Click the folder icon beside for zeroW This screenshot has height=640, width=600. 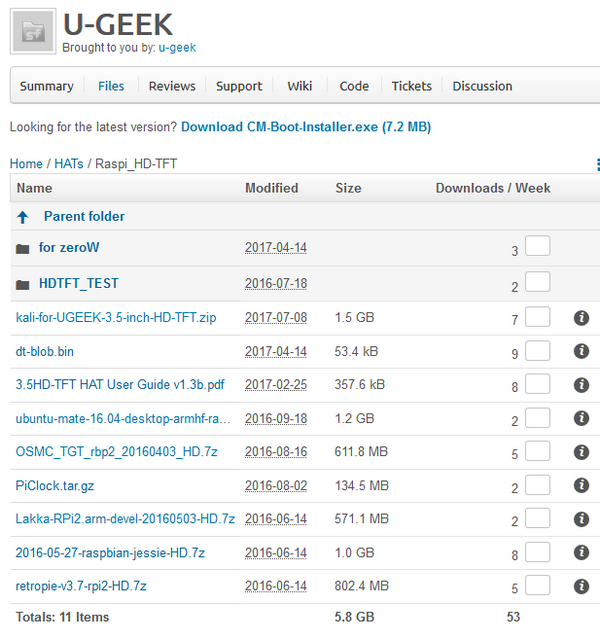click(22, 249)
